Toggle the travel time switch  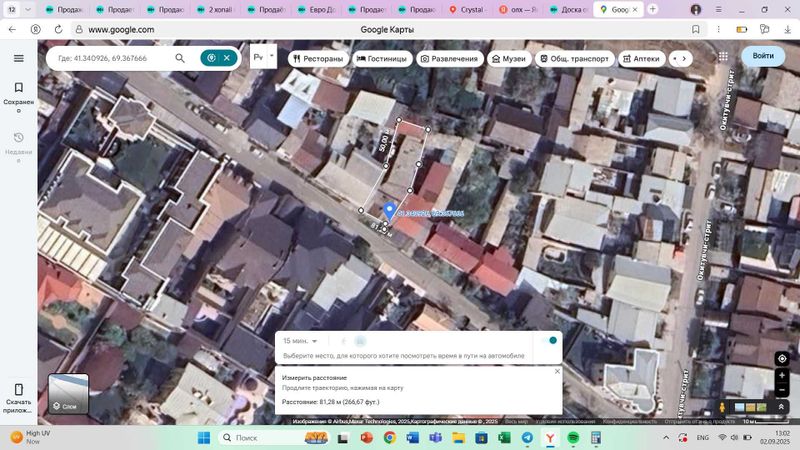[550, 340]
